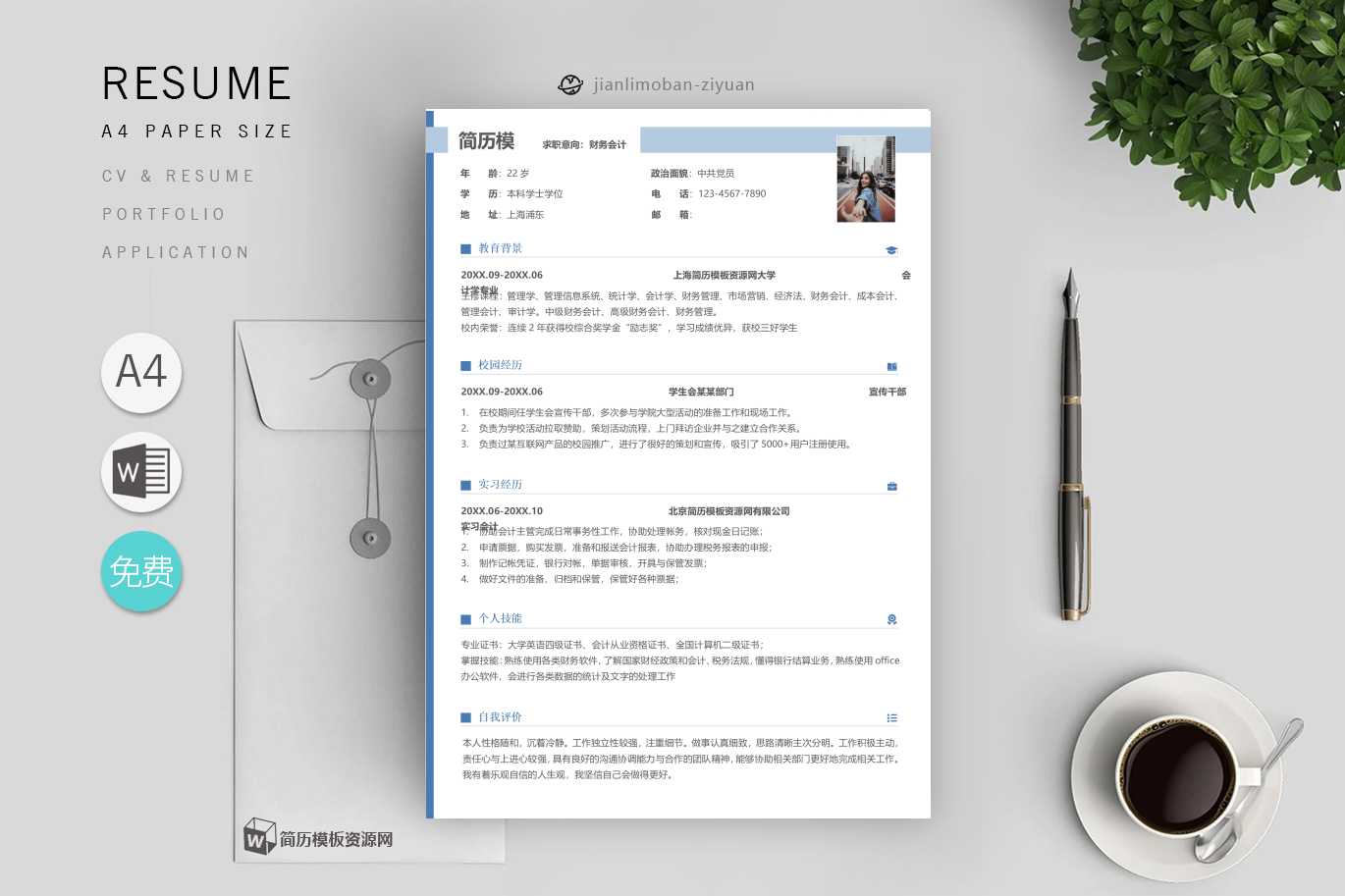Click the large RESUME title

pos(196,83)
